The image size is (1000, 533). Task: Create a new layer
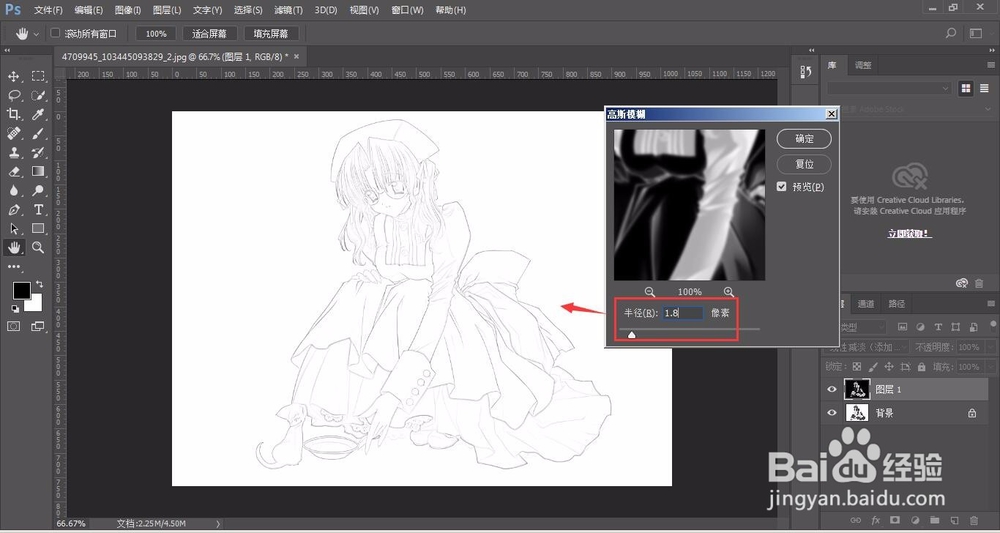tap(955, 521)
